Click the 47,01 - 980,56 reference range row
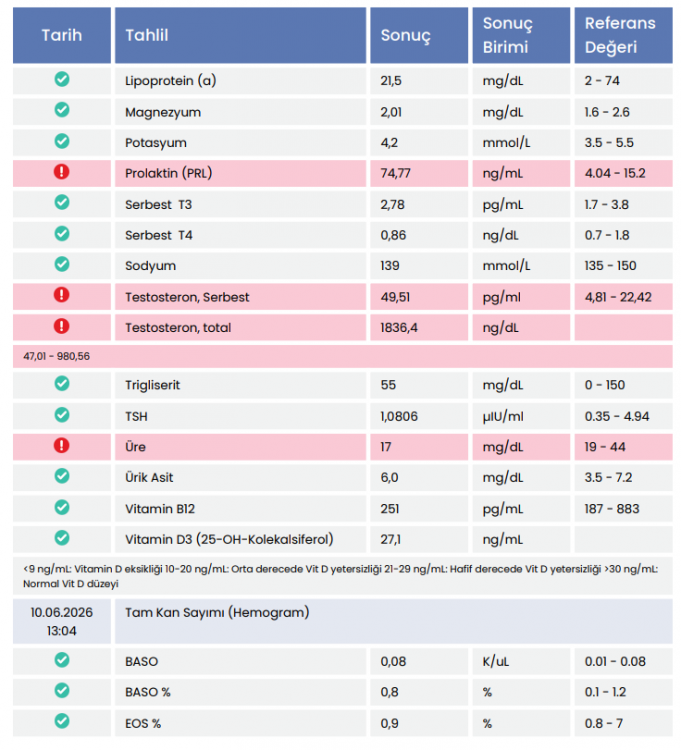 (x=342, y=356)
